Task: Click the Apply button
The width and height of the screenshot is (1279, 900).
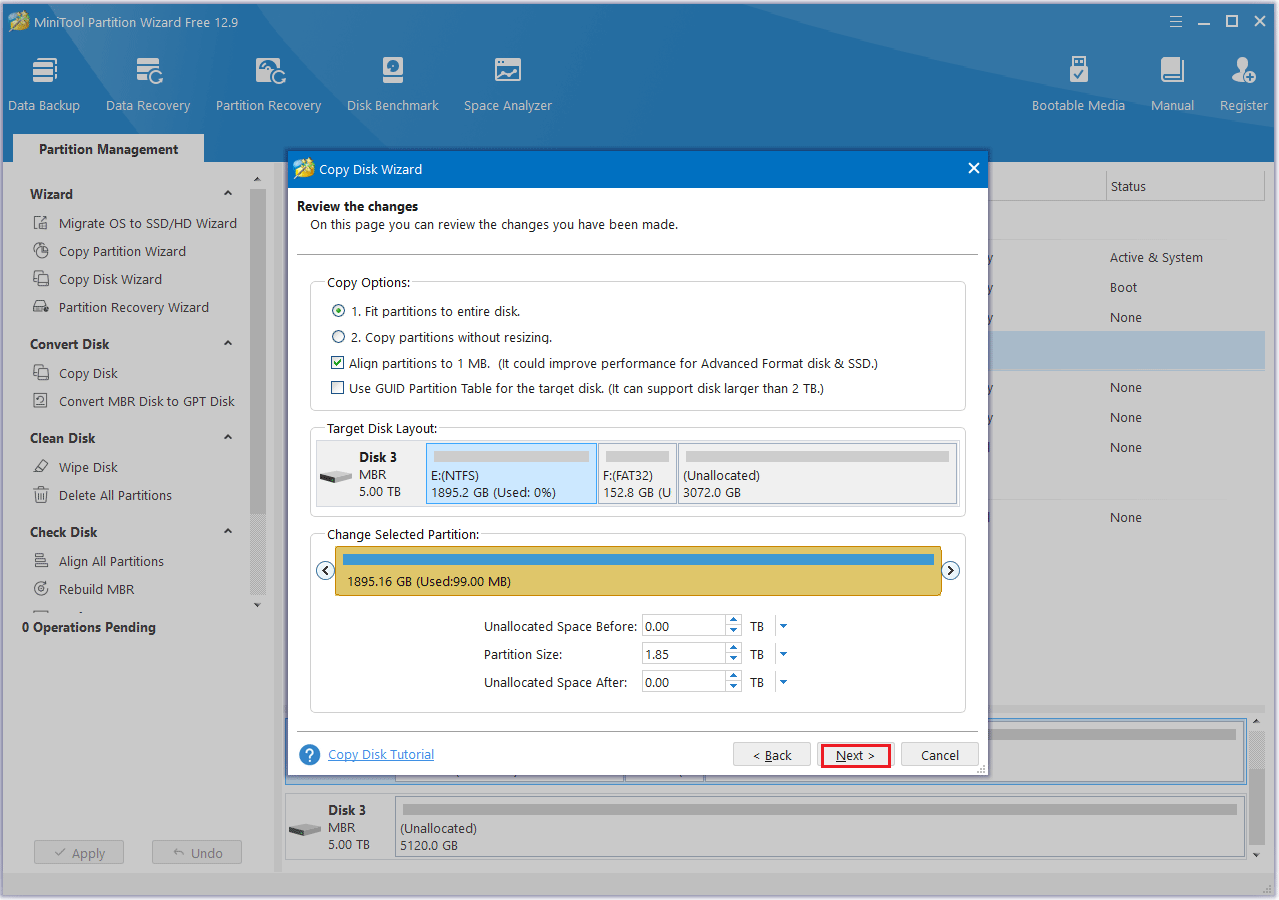Action: [78, 853]
